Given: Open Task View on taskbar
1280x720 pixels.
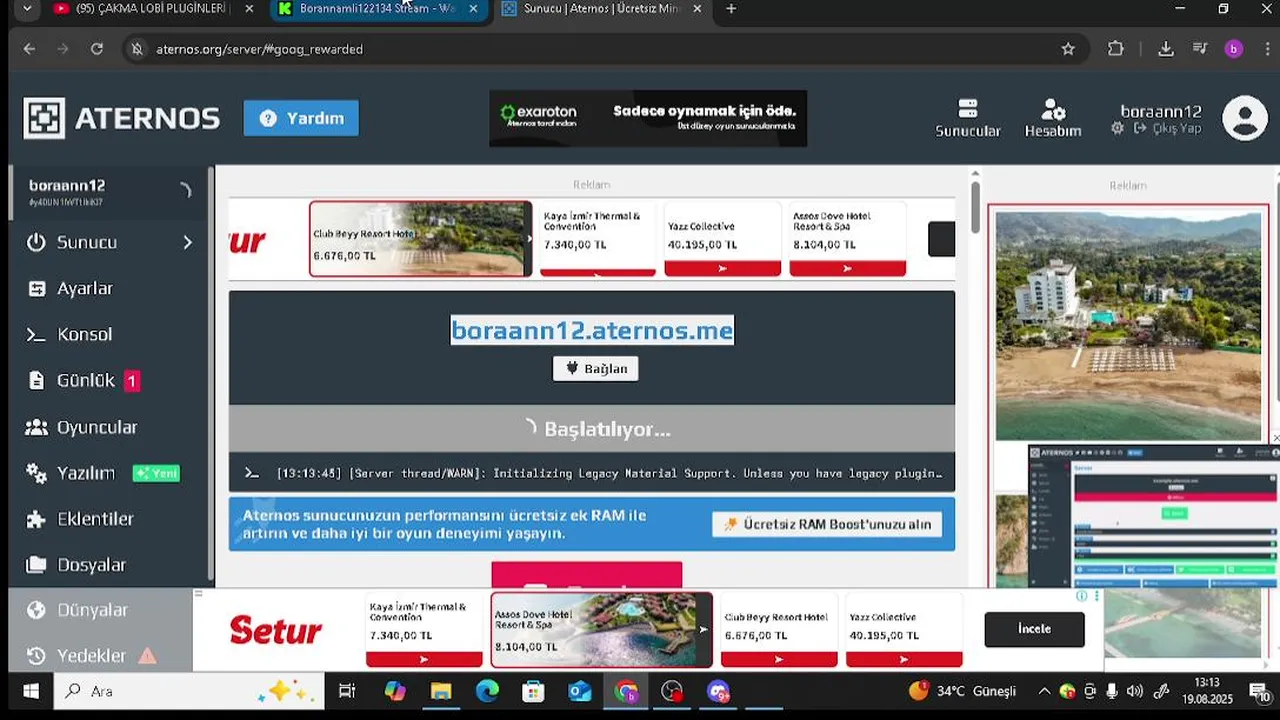Looking at the screenshot, I should [347, 691].
